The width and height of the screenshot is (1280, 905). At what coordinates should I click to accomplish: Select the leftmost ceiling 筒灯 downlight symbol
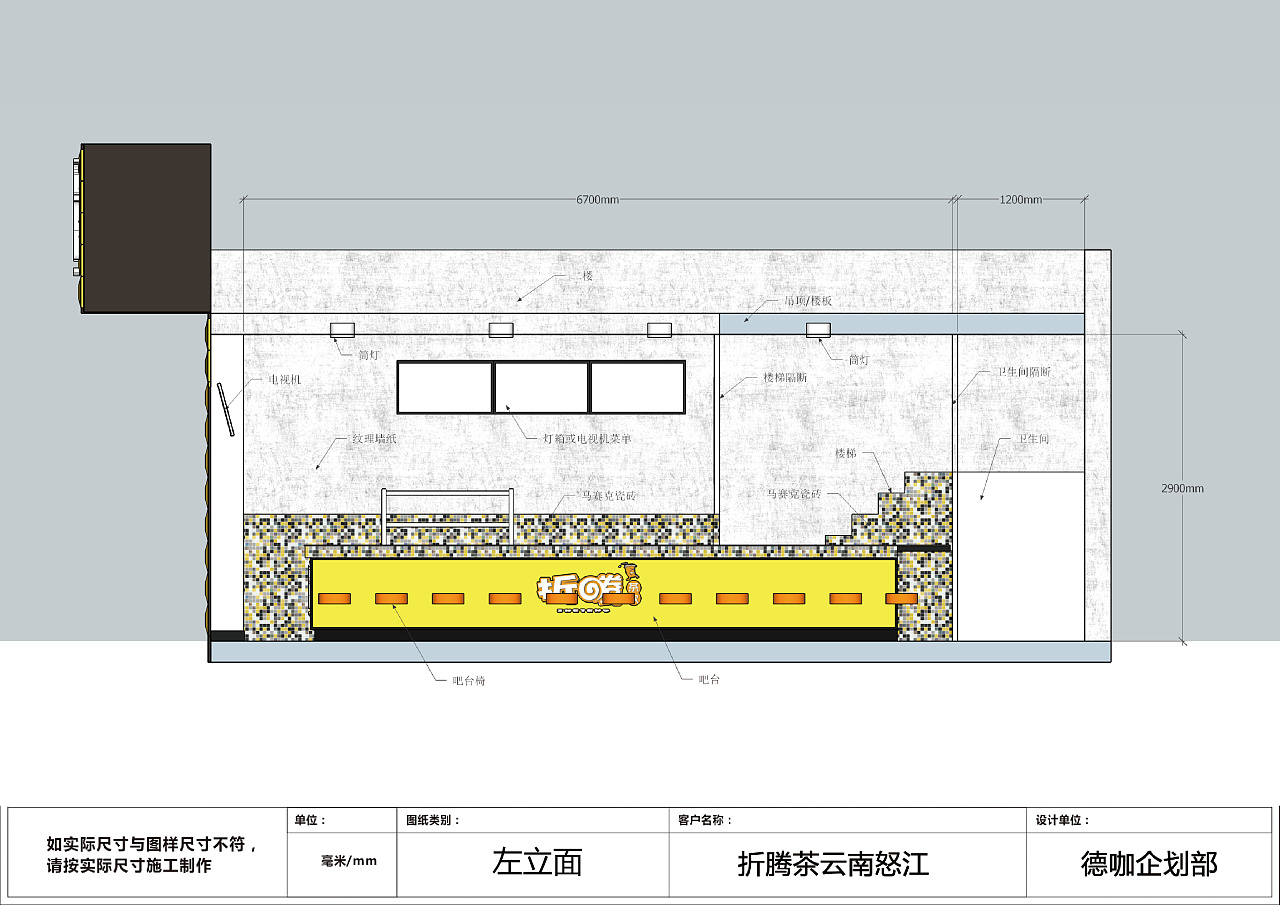click(x=340, y=330)
